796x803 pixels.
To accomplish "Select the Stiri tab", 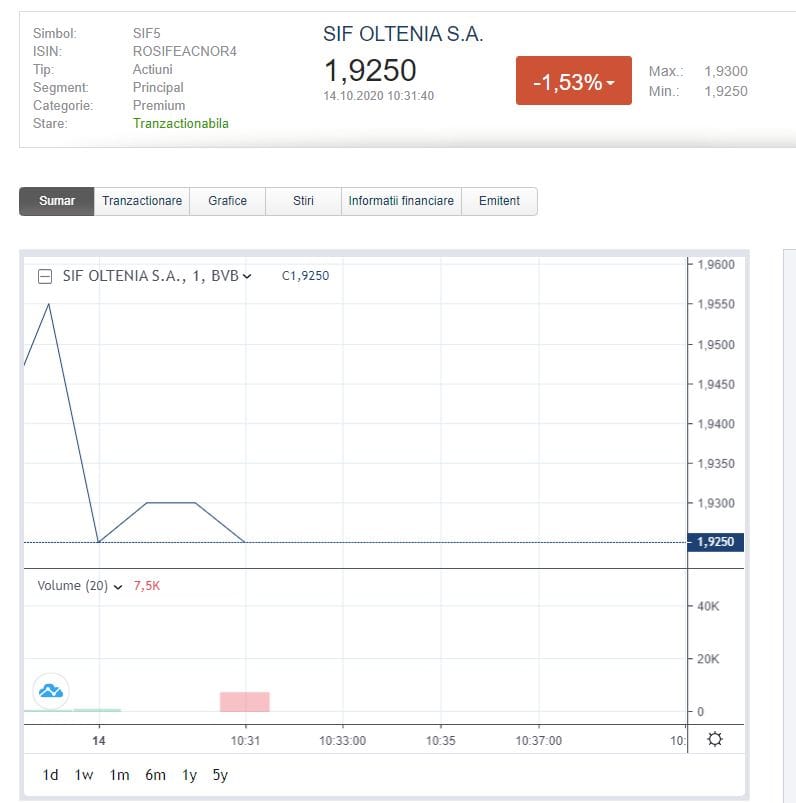I will click(303, 201).
